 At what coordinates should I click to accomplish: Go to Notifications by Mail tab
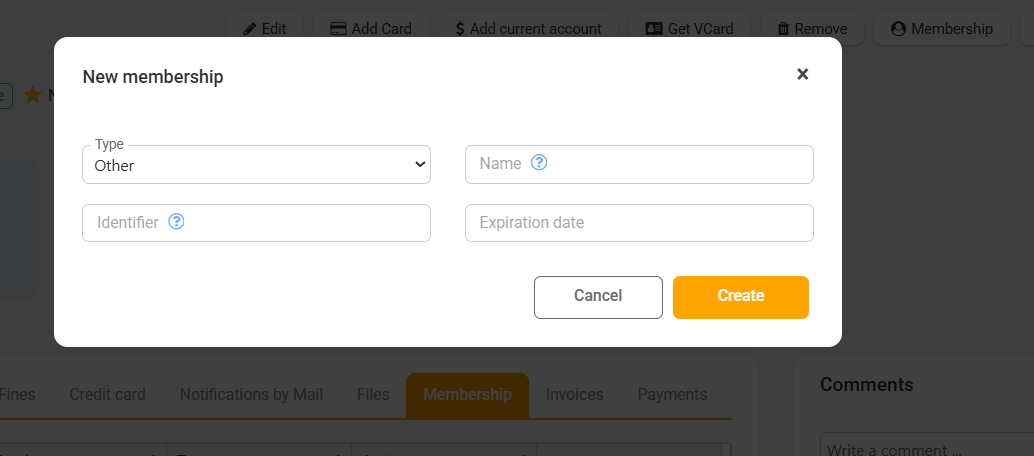pyautogui.click(x=251, y=395)
